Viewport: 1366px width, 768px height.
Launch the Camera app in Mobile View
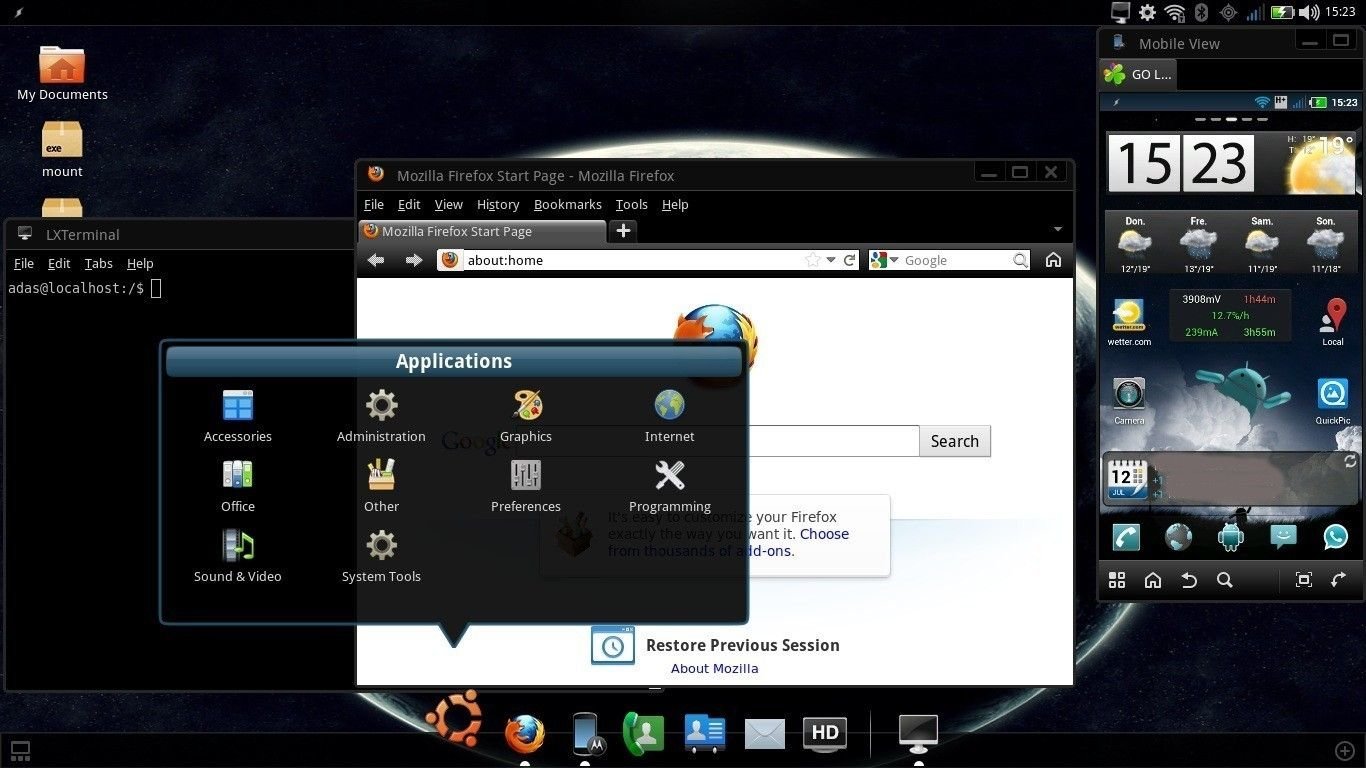pos(1129,400)
